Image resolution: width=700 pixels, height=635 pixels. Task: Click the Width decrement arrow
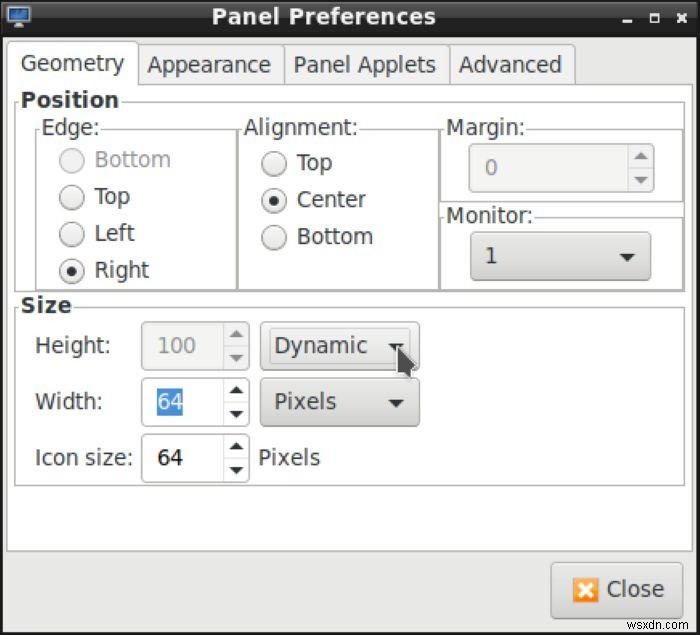(x=236, y=413)
